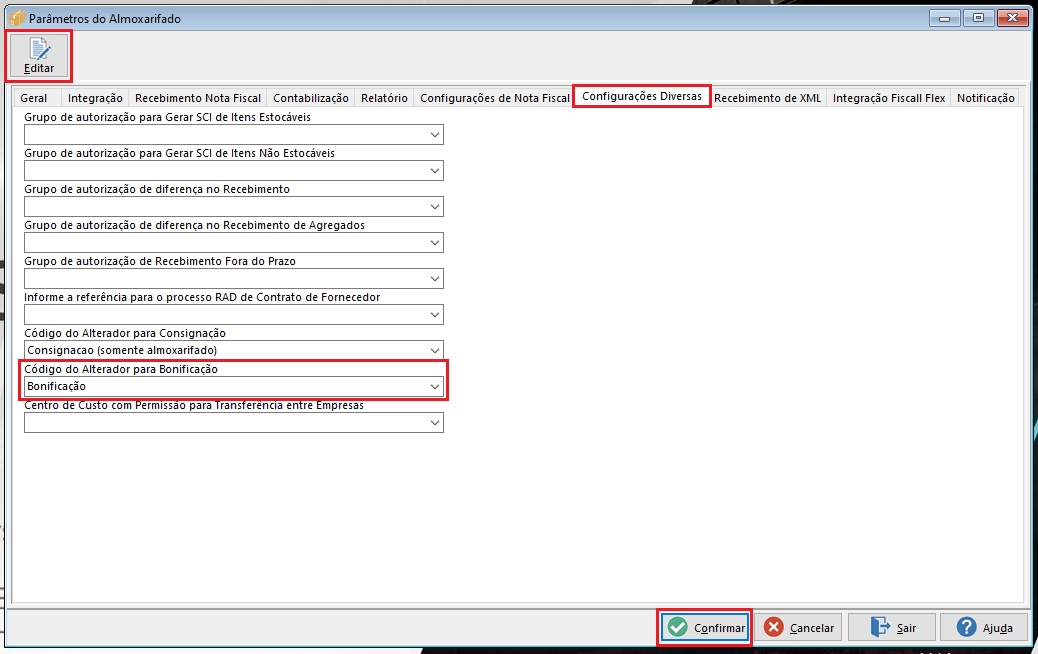
Task: Open the Geral tab
Action: pyautogui.click(x=34, y=98)
